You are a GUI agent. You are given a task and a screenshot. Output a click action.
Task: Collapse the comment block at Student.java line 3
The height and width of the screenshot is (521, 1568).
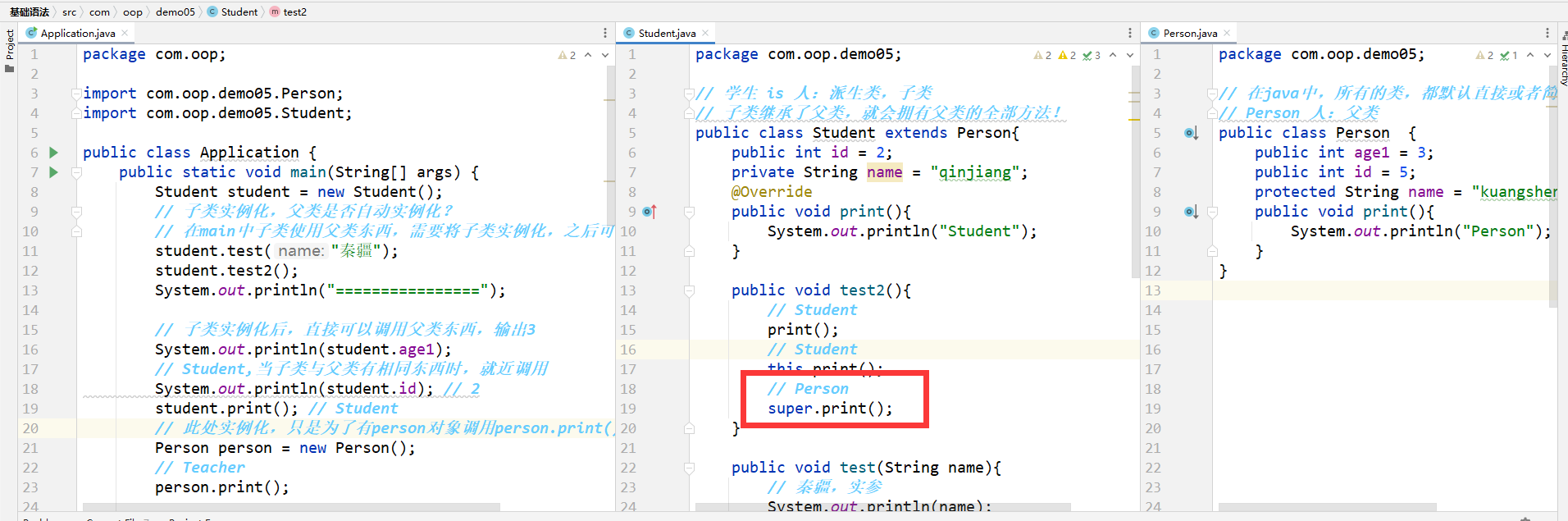(689, 94)
